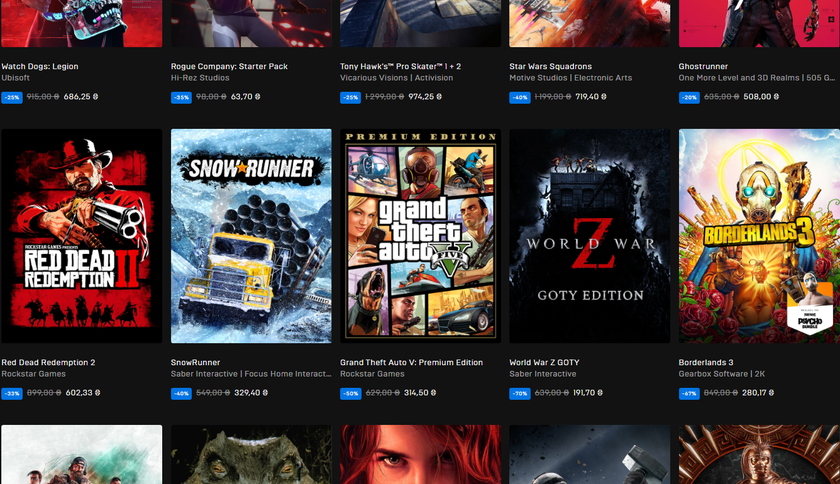Viewport: 840px width, 484px height.
Task: Click the 191,70 price of World War Z
Action: pos(588,393)
